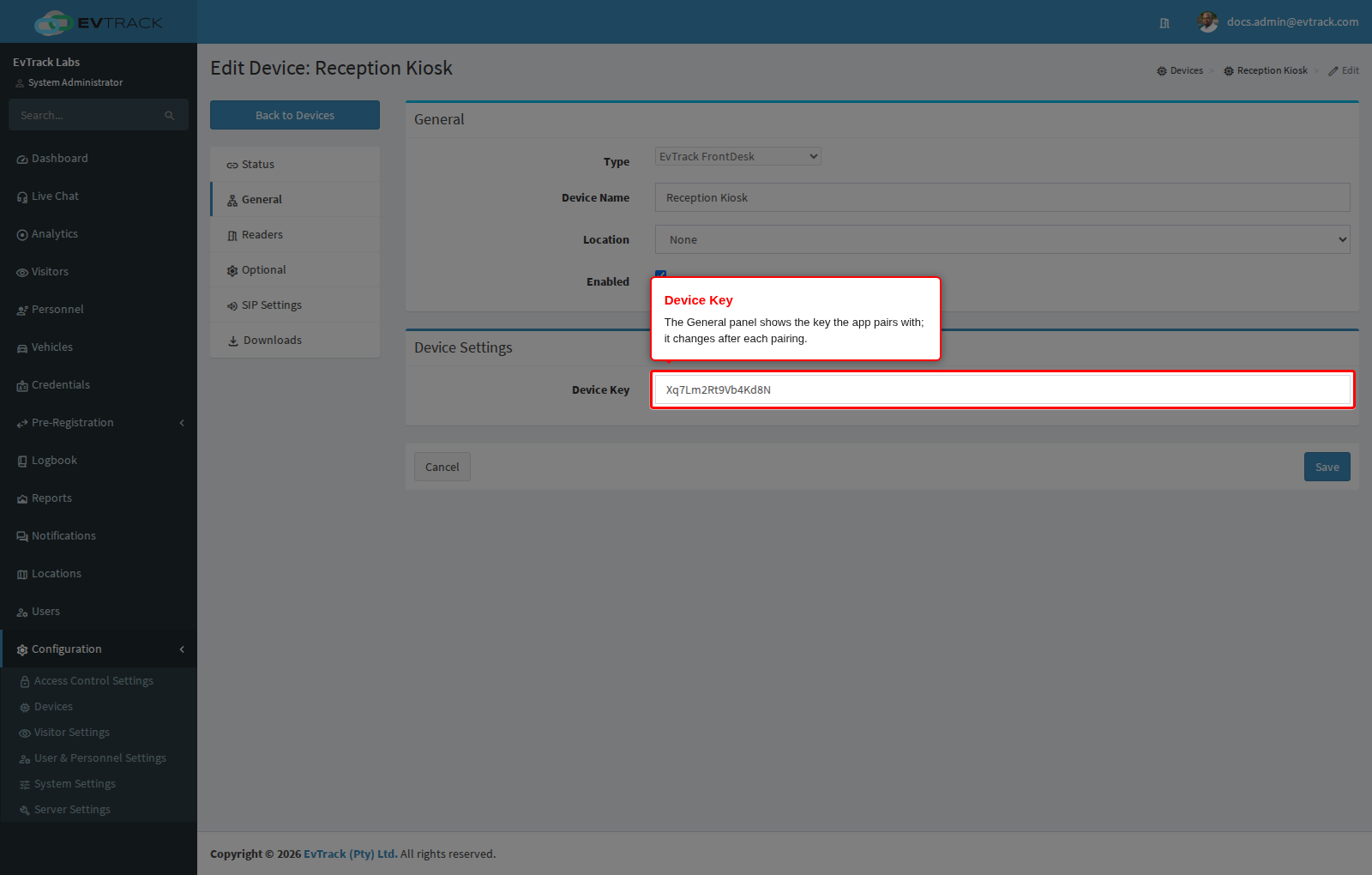The width and height of the screenshot is (1372, 875).
Task: Click the Back to Devices button
Action: 295,115
